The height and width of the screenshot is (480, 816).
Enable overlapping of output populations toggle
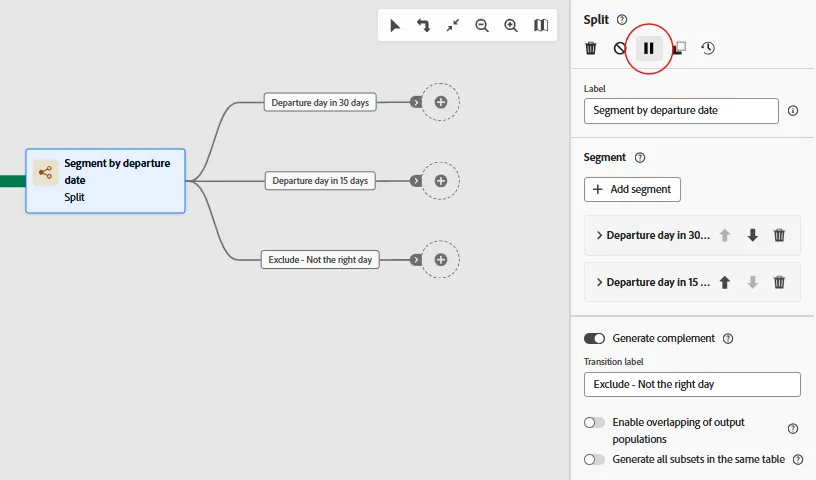tap(594, 422)
